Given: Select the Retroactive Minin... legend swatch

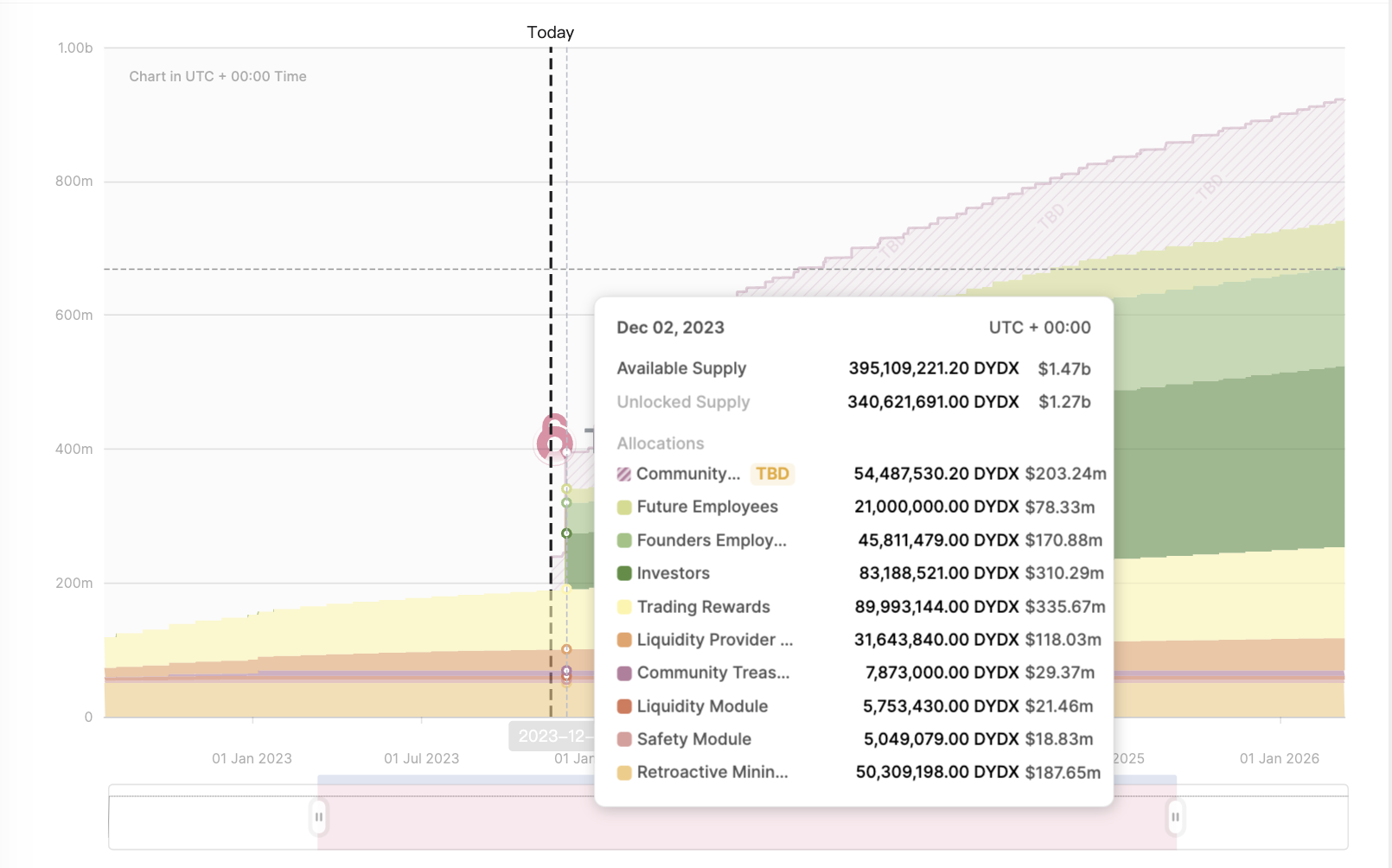Looking at the screenshot, I should point(624,772).
